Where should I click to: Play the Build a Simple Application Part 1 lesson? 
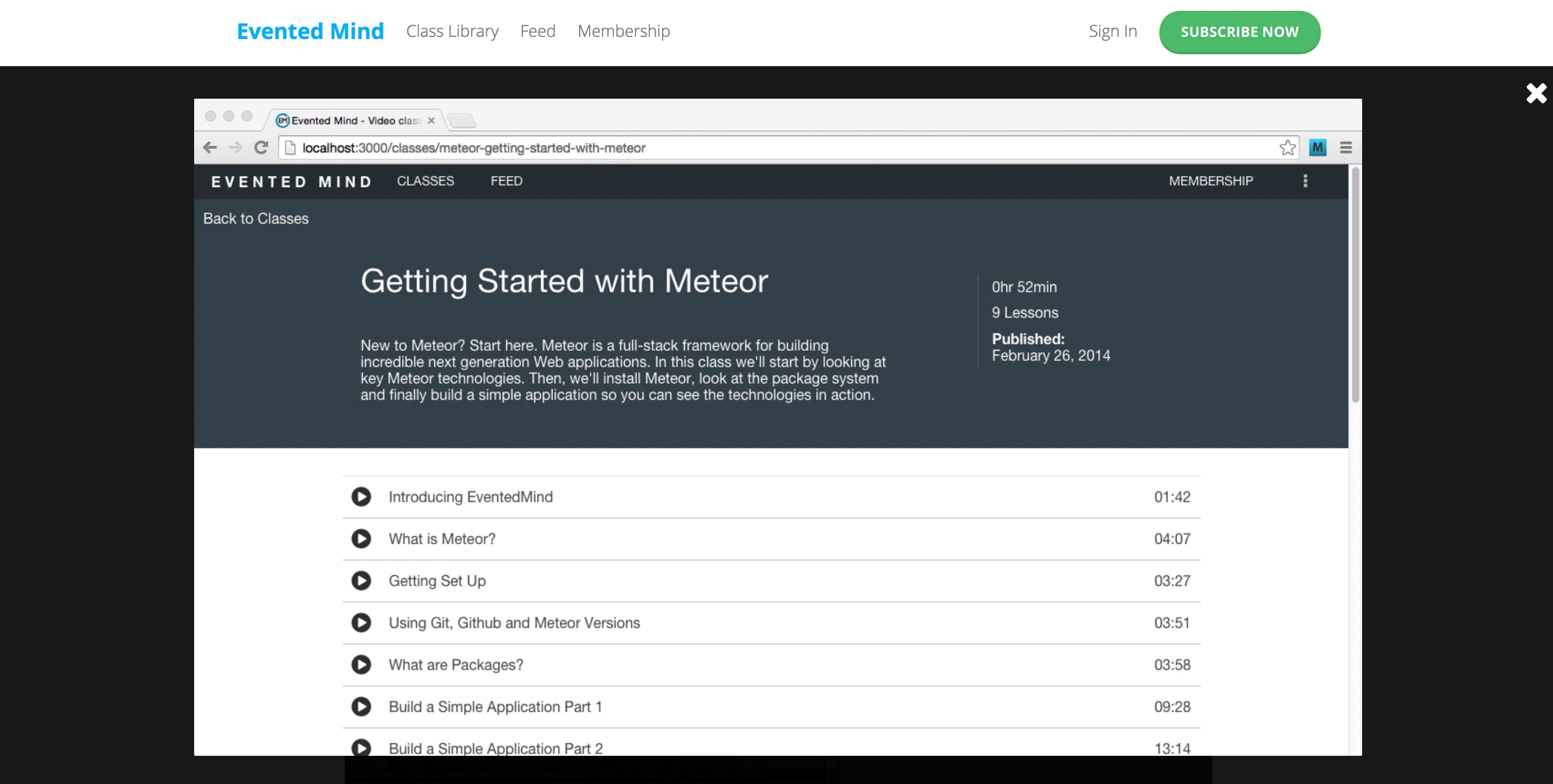[x=361, y=706]
